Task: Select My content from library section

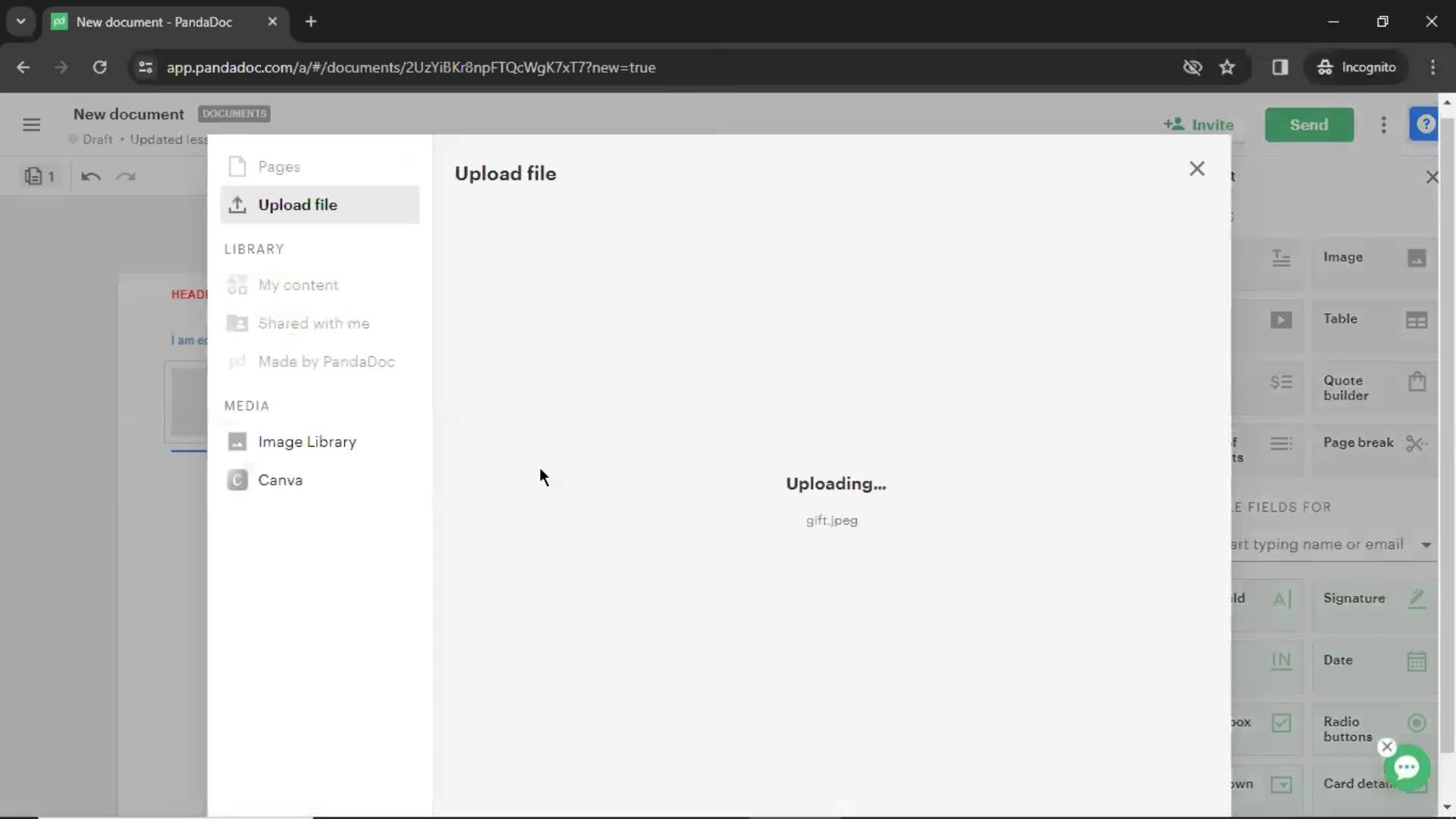Action: coord(298,285)
